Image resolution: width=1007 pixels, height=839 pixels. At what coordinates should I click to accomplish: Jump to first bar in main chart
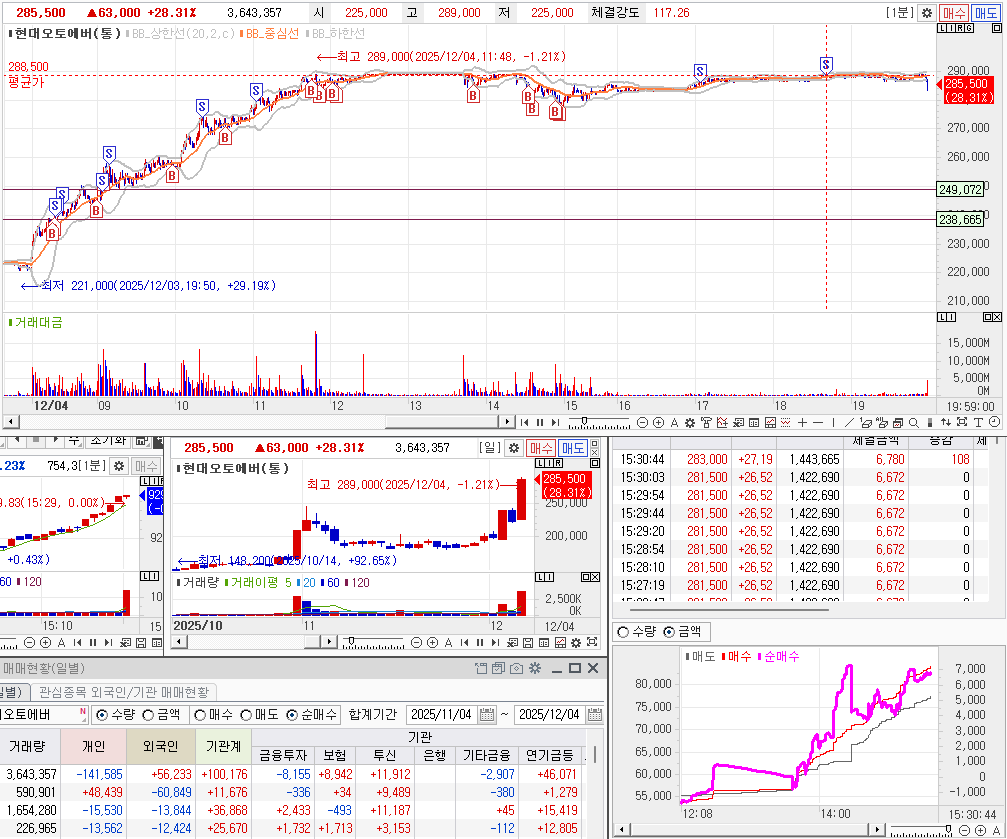(525, 423)
